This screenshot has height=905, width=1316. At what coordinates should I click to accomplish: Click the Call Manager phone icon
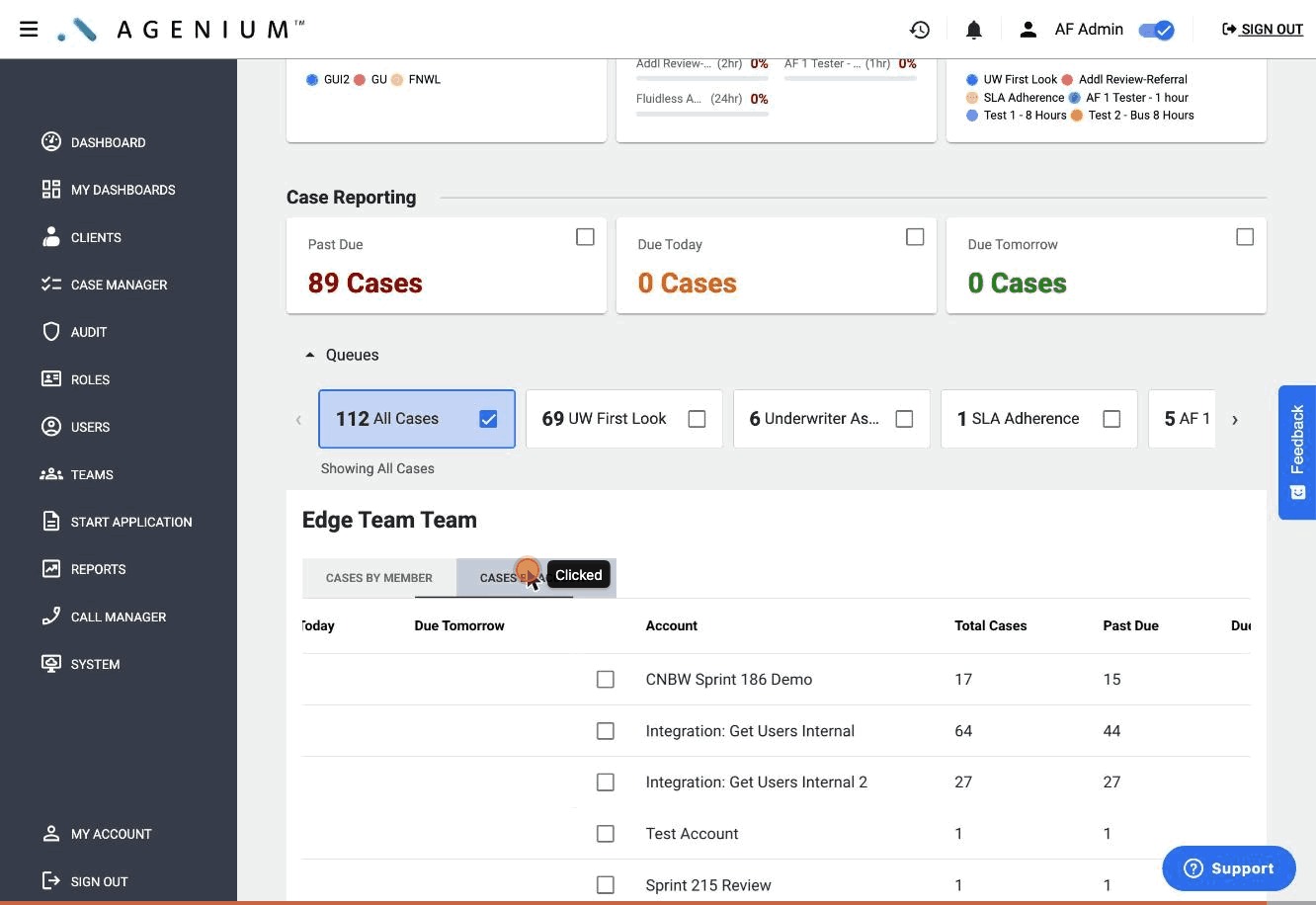click(x=51, y=616)
